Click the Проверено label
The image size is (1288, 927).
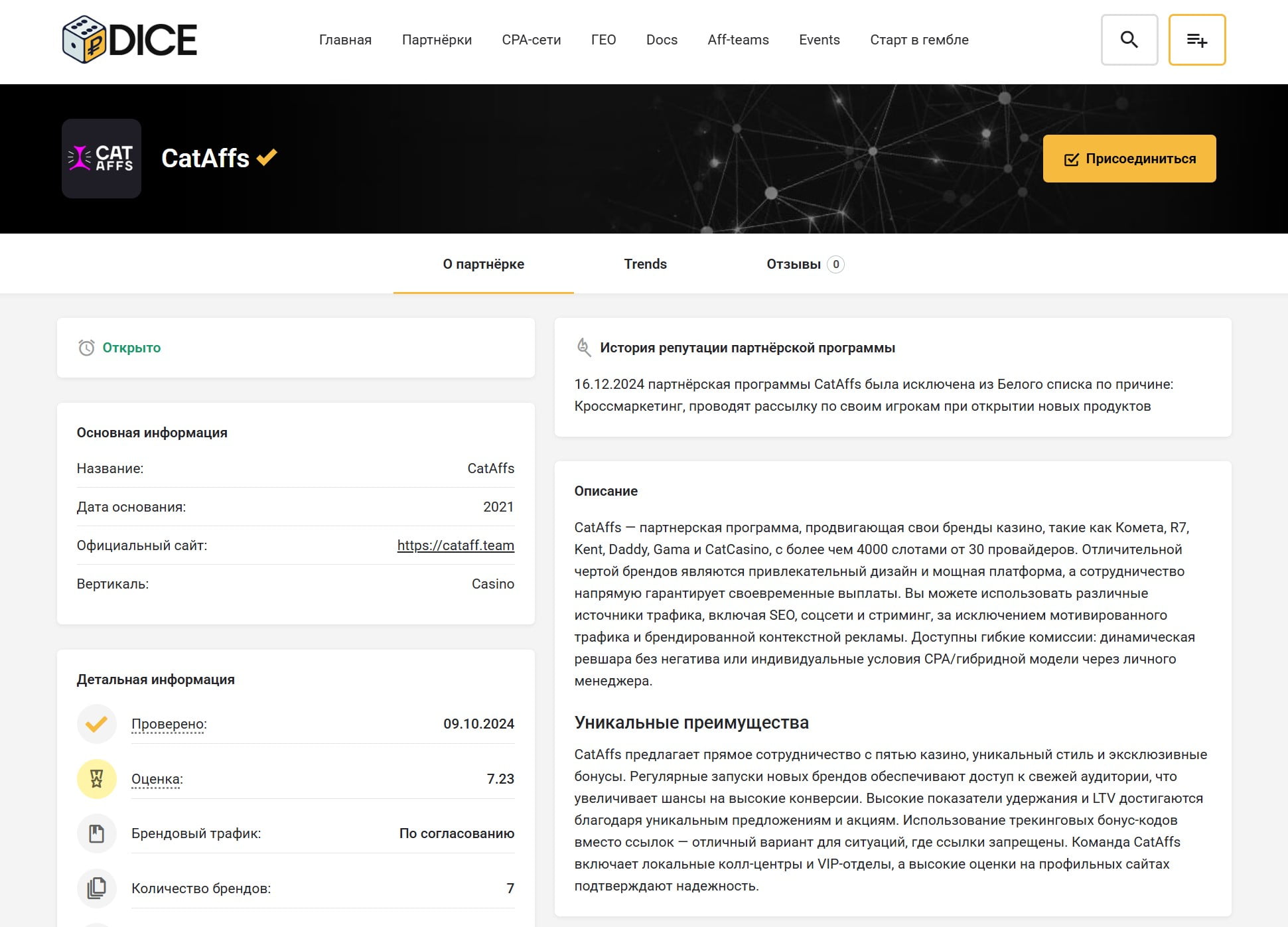point(169,724)
